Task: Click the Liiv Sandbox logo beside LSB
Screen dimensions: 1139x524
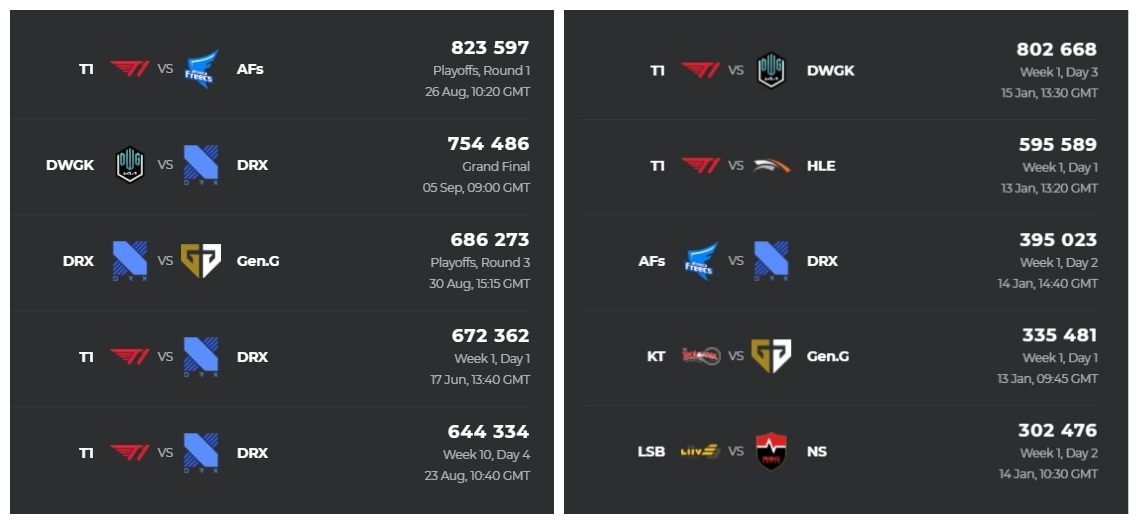Action: (701, 451)
